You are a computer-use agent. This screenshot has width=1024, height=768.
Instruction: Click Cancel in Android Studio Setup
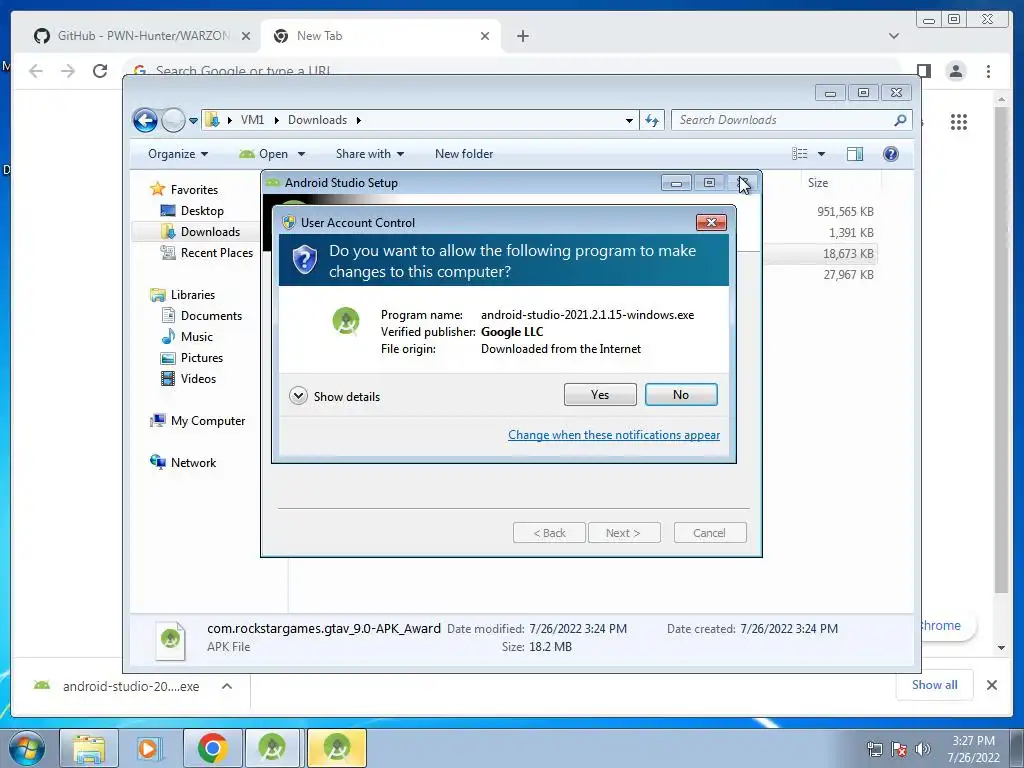click(x=709, y=533)
